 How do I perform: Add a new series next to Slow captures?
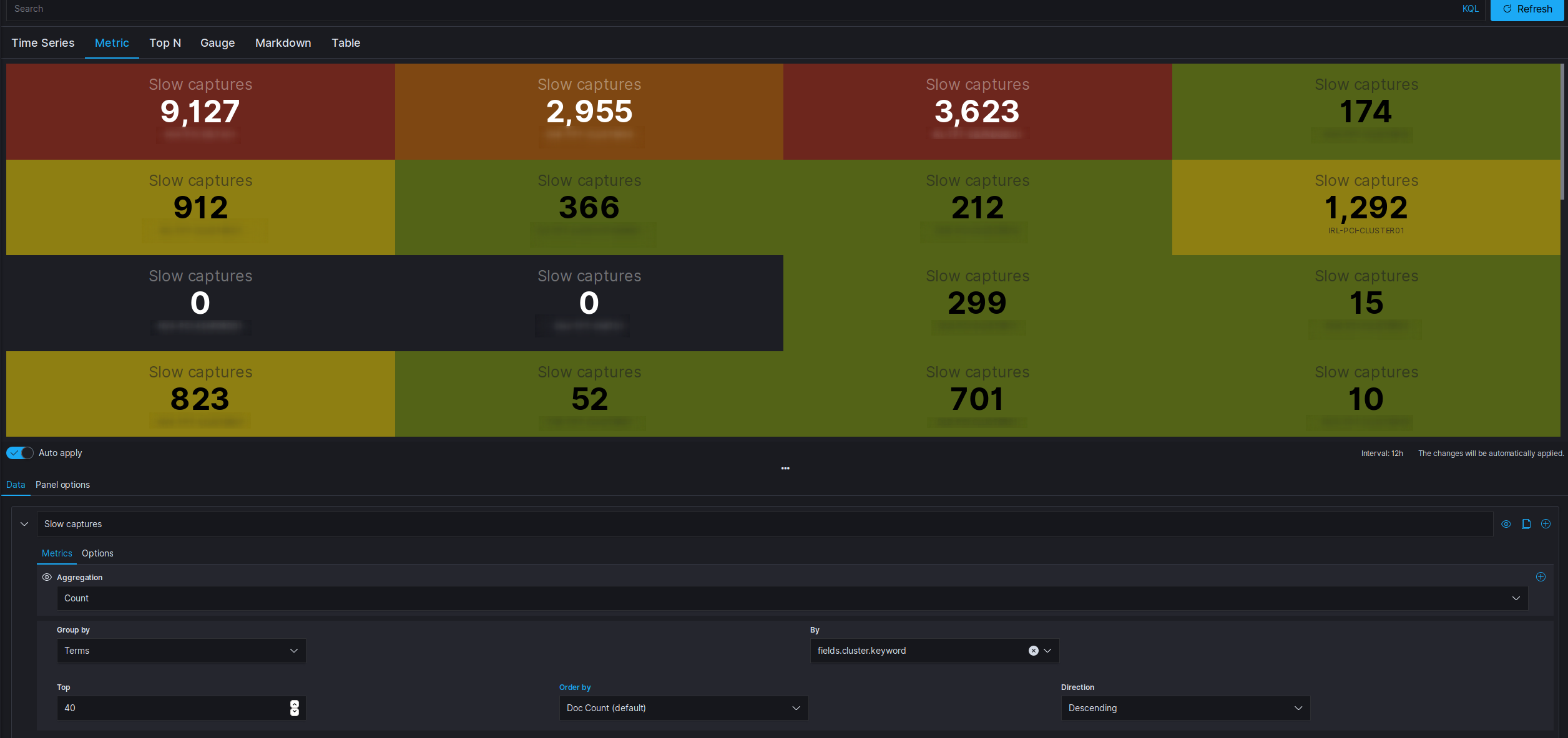[1546, 524]
